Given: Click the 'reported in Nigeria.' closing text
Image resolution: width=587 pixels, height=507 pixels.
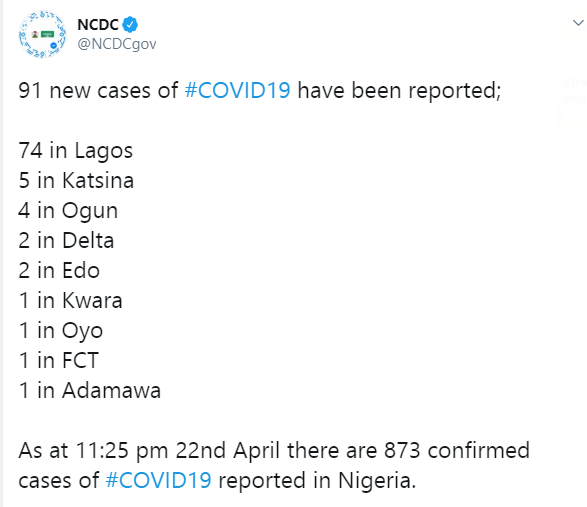Looking at the screenshot, I should 317,480.
